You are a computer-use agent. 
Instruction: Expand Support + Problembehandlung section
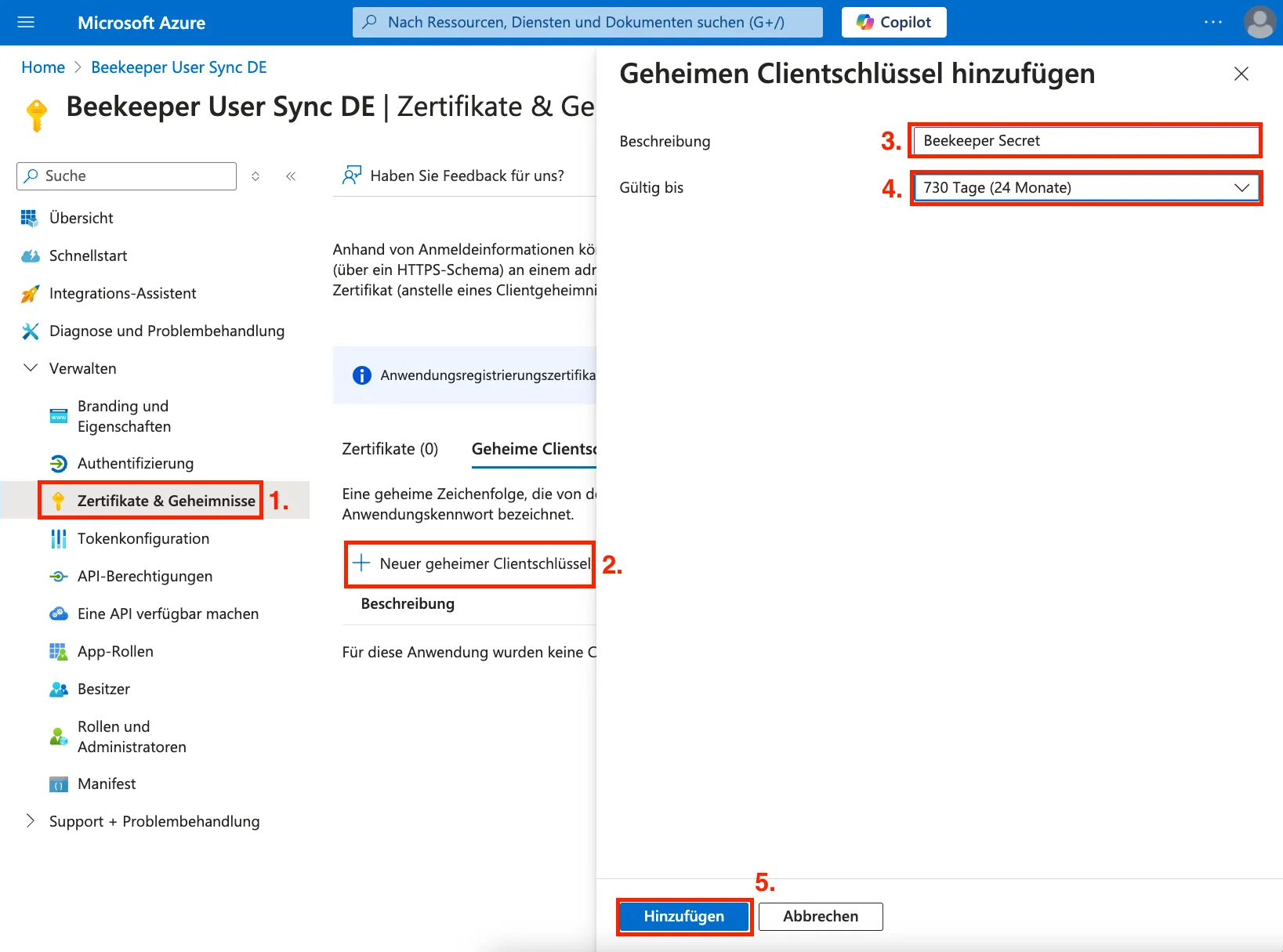click(31, 821)
